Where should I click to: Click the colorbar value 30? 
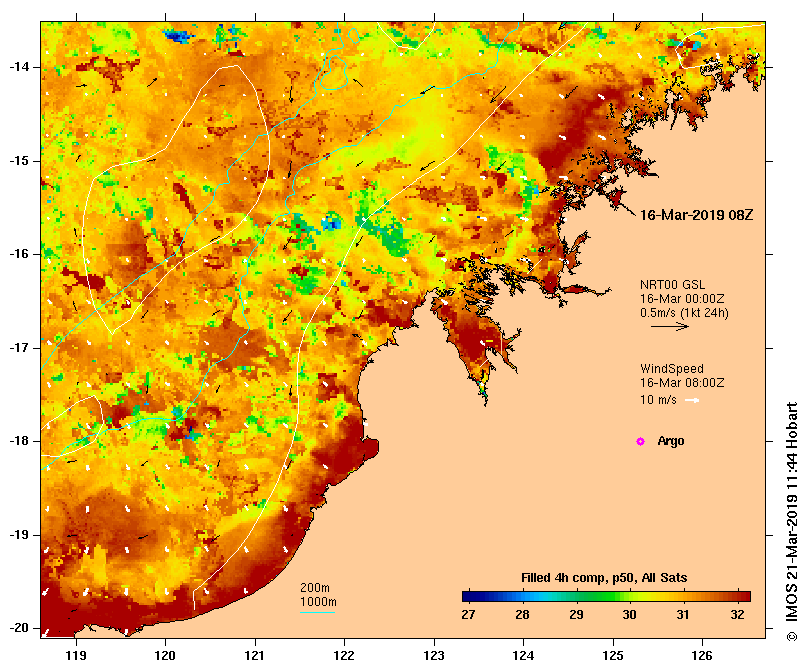(629, 615)
